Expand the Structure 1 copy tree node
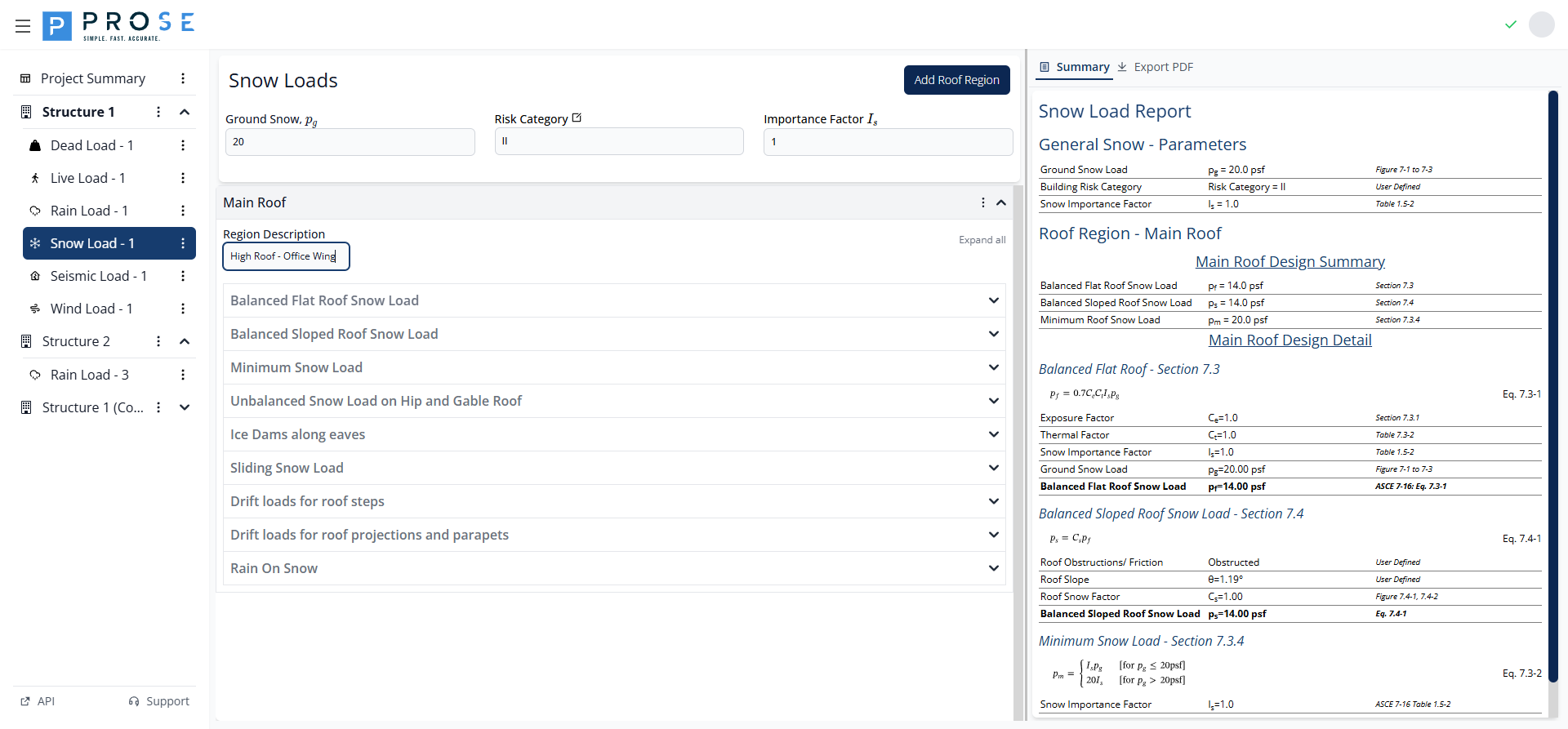Viewport: 1568px width, 729px height. click(185, 407)
